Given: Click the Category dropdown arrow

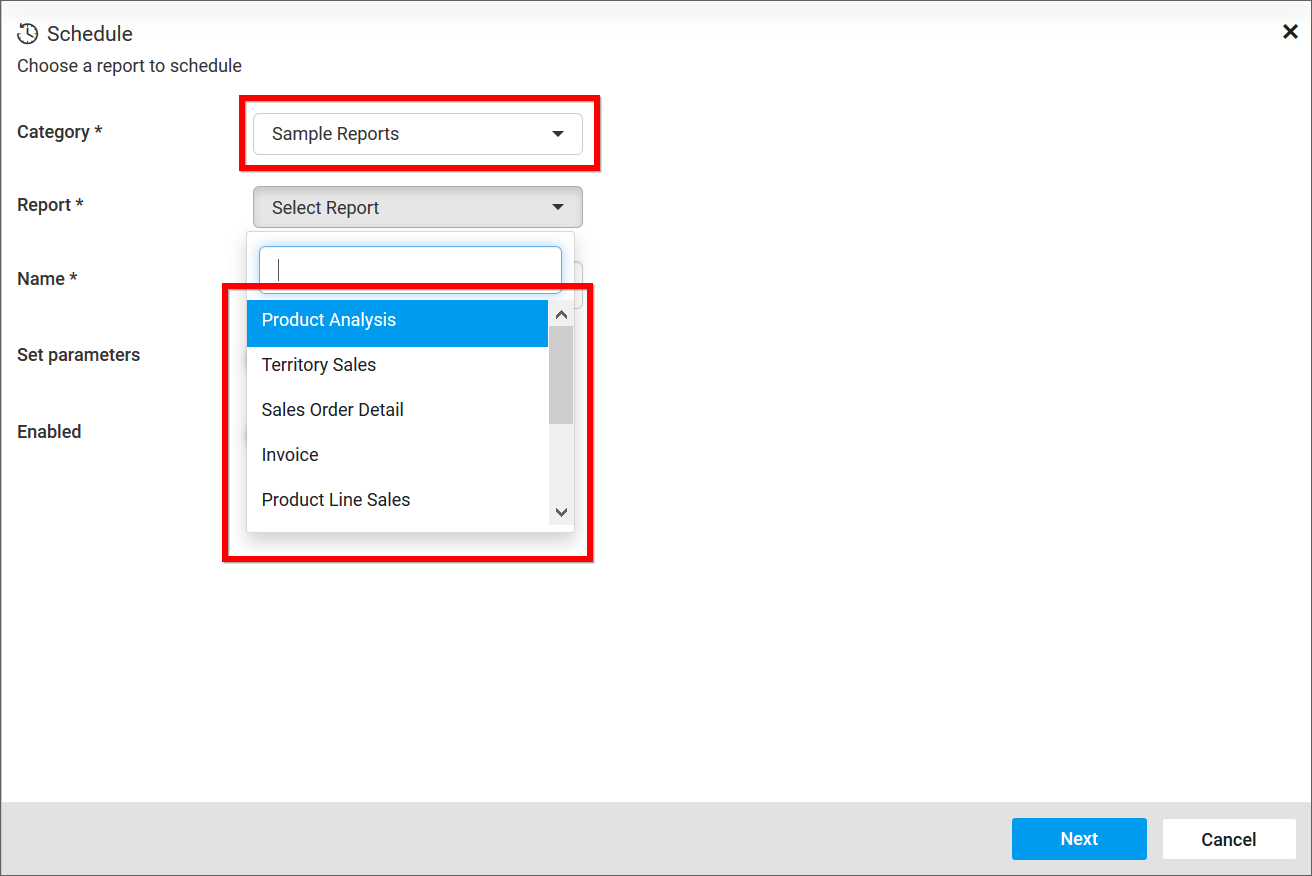Looking at the screenshot, I should 558,134.
